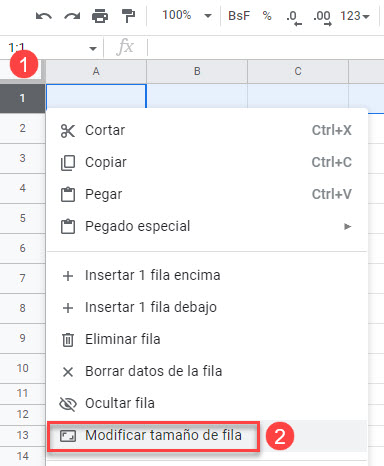Increase decimal places
The width and height of the screenshot is (384, 466).
322,17
